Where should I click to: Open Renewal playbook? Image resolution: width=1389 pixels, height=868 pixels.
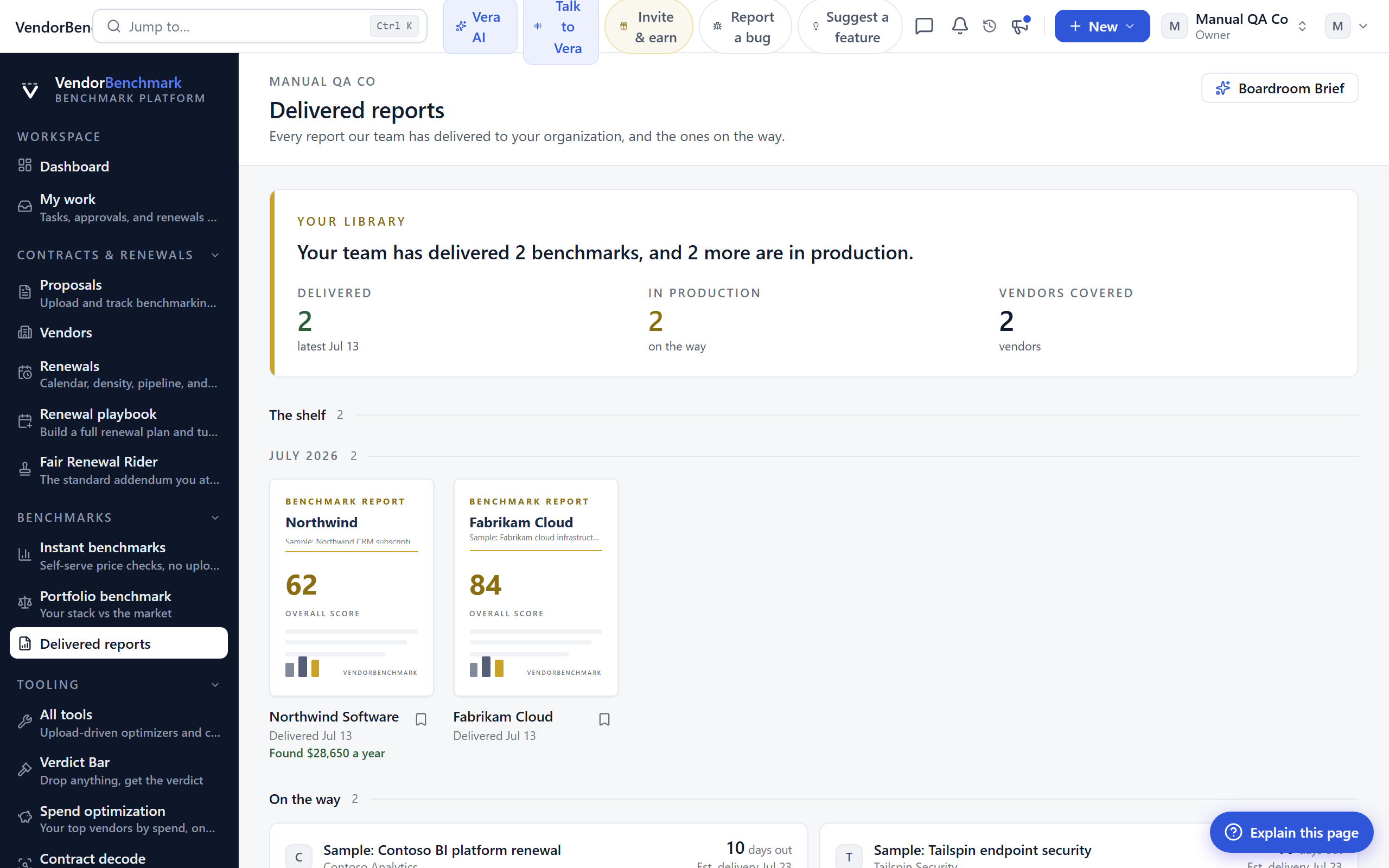coord(119,423)
